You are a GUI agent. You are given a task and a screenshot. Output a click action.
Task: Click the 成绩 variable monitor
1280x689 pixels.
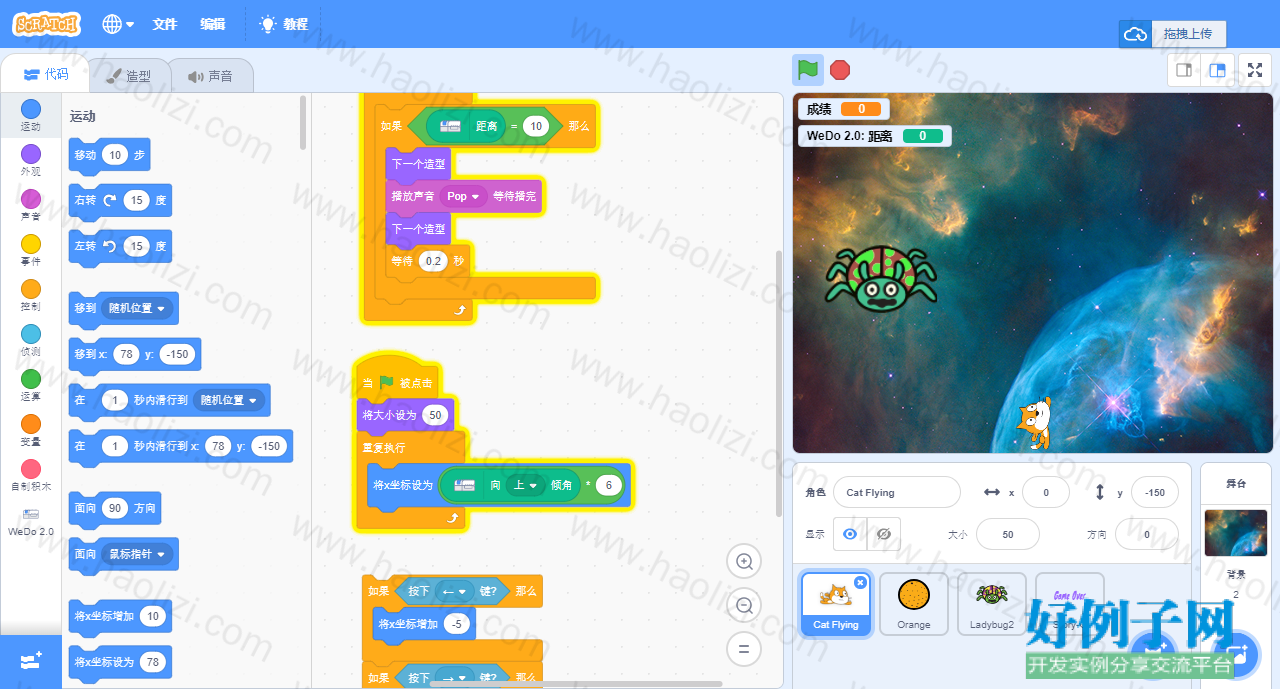tap(844, 109)
